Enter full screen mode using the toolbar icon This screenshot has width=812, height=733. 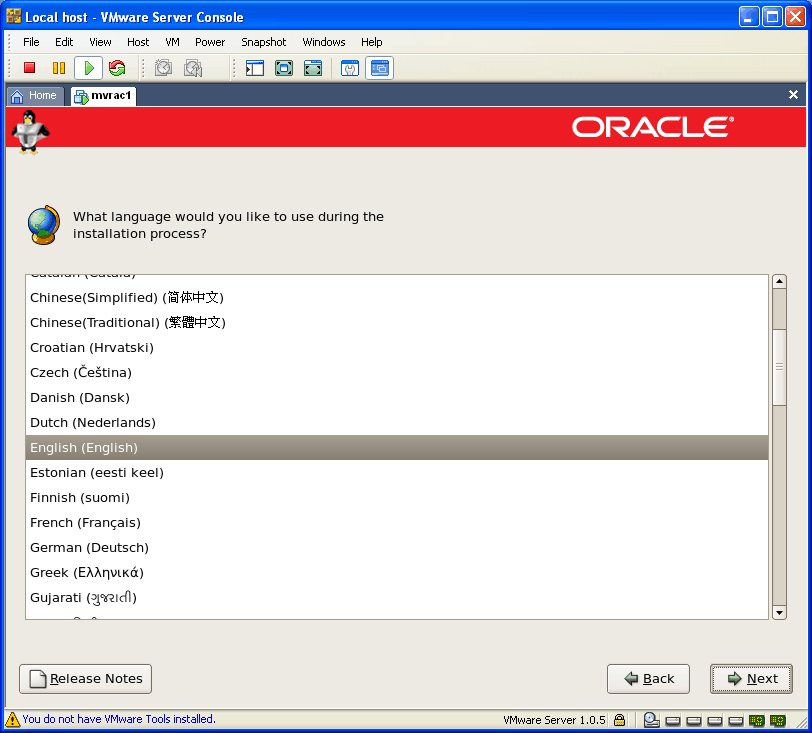click(284, 68)
